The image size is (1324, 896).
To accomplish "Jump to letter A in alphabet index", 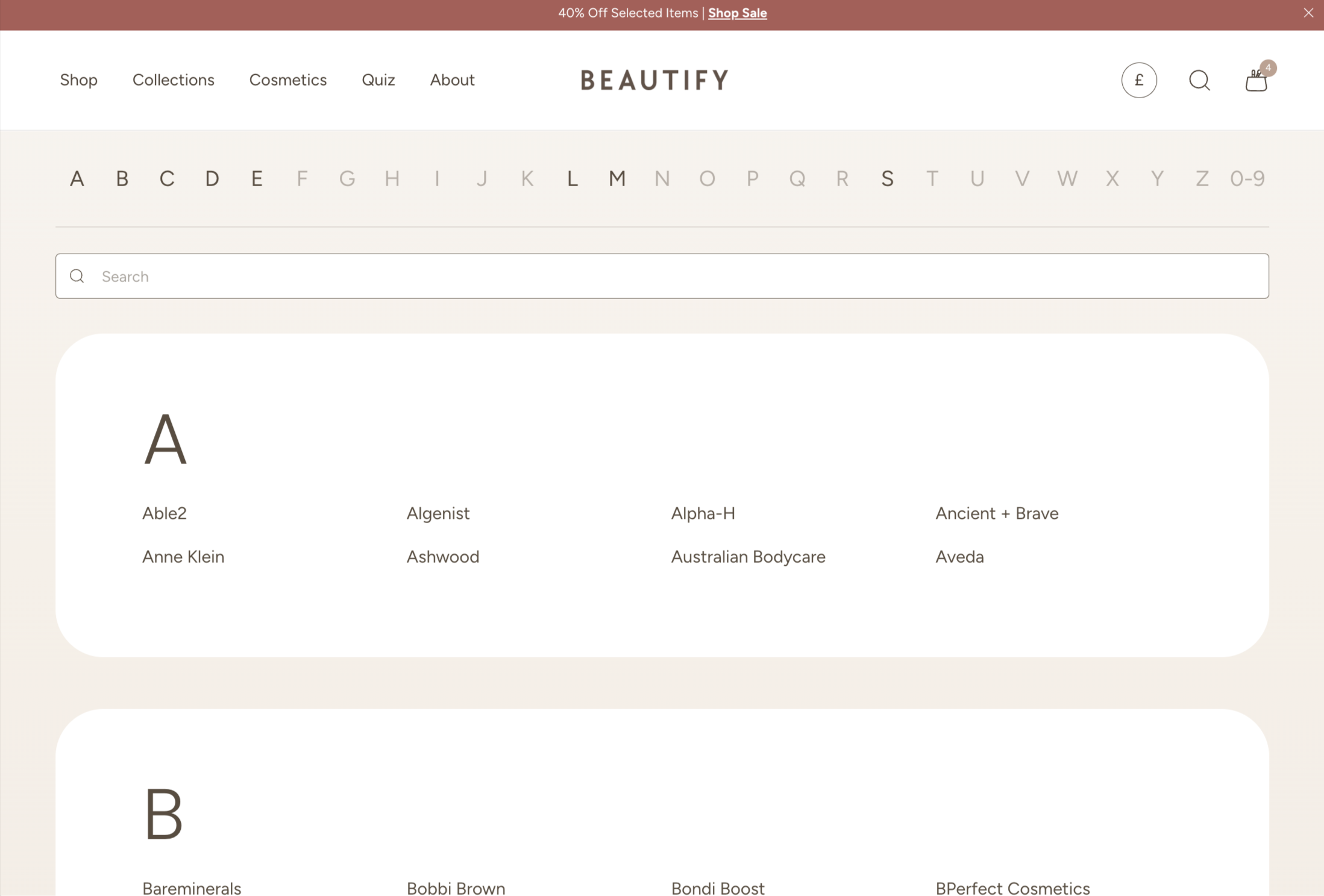I will (x=77, y=178).
